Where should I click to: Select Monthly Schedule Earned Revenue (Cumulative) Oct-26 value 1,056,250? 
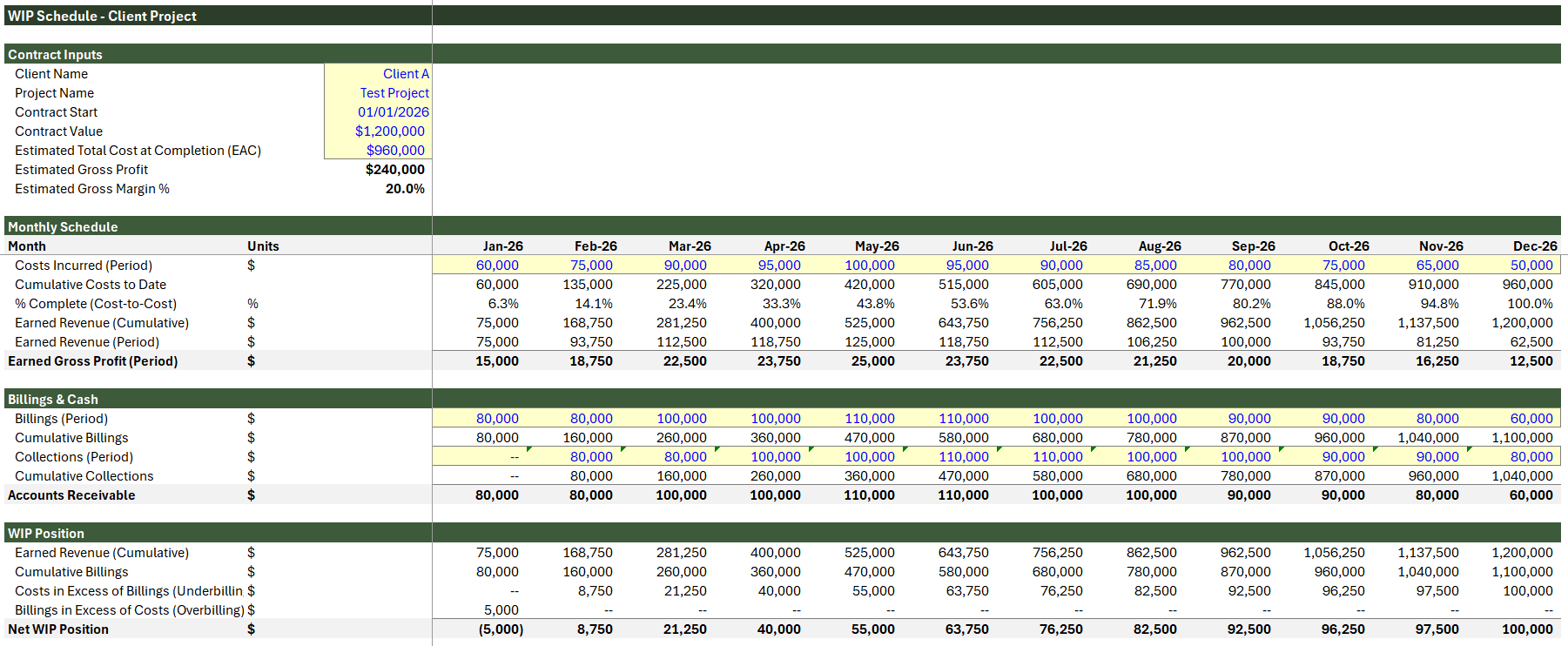click(x=1334, y=323)
